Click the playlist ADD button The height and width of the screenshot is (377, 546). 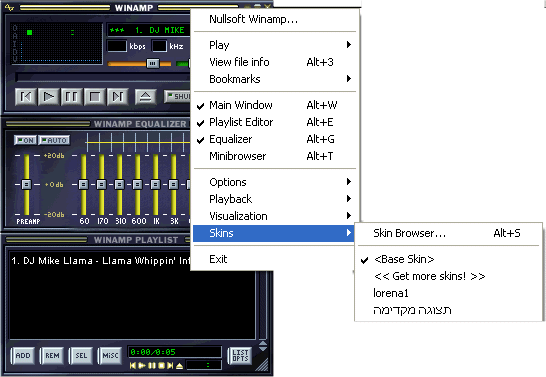click(x=23, y=355)
